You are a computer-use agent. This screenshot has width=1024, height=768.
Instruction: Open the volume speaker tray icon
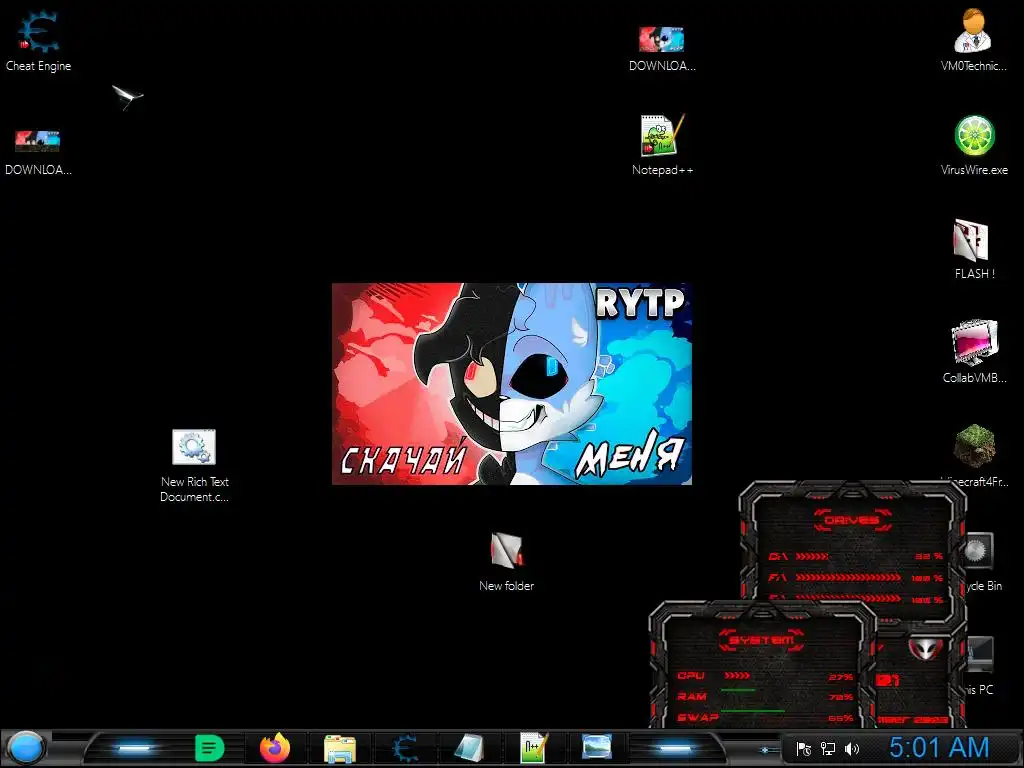coord(852,749)
